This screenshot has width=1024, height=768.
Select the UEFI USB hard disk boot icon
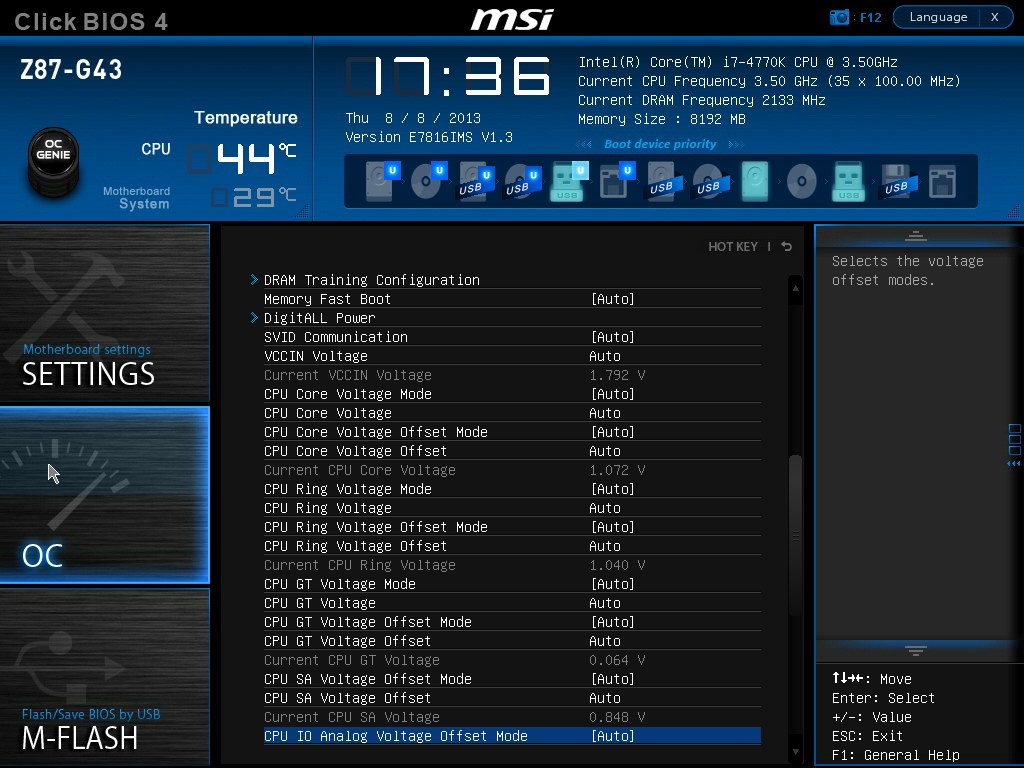[475, 181]
